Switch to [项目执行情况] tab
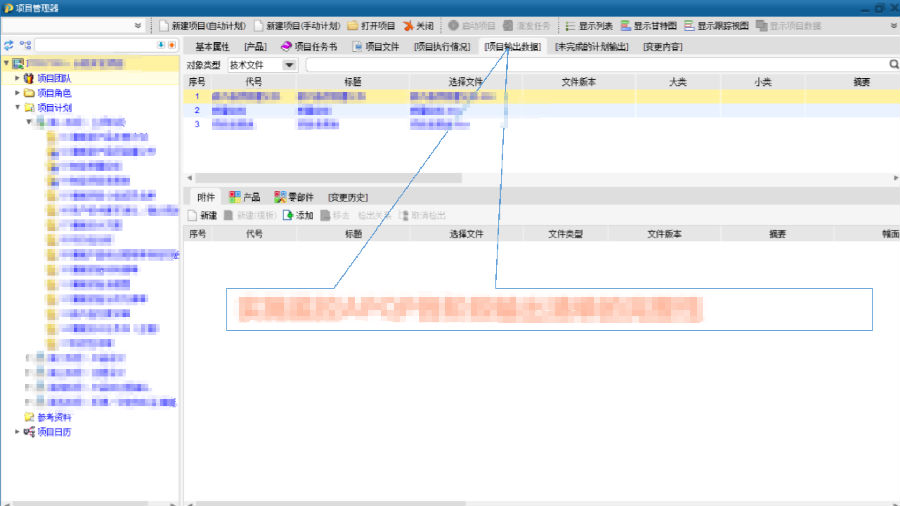The width and height of the screenshot is (900, 506). pyautogui.click(x=442, y=46)
